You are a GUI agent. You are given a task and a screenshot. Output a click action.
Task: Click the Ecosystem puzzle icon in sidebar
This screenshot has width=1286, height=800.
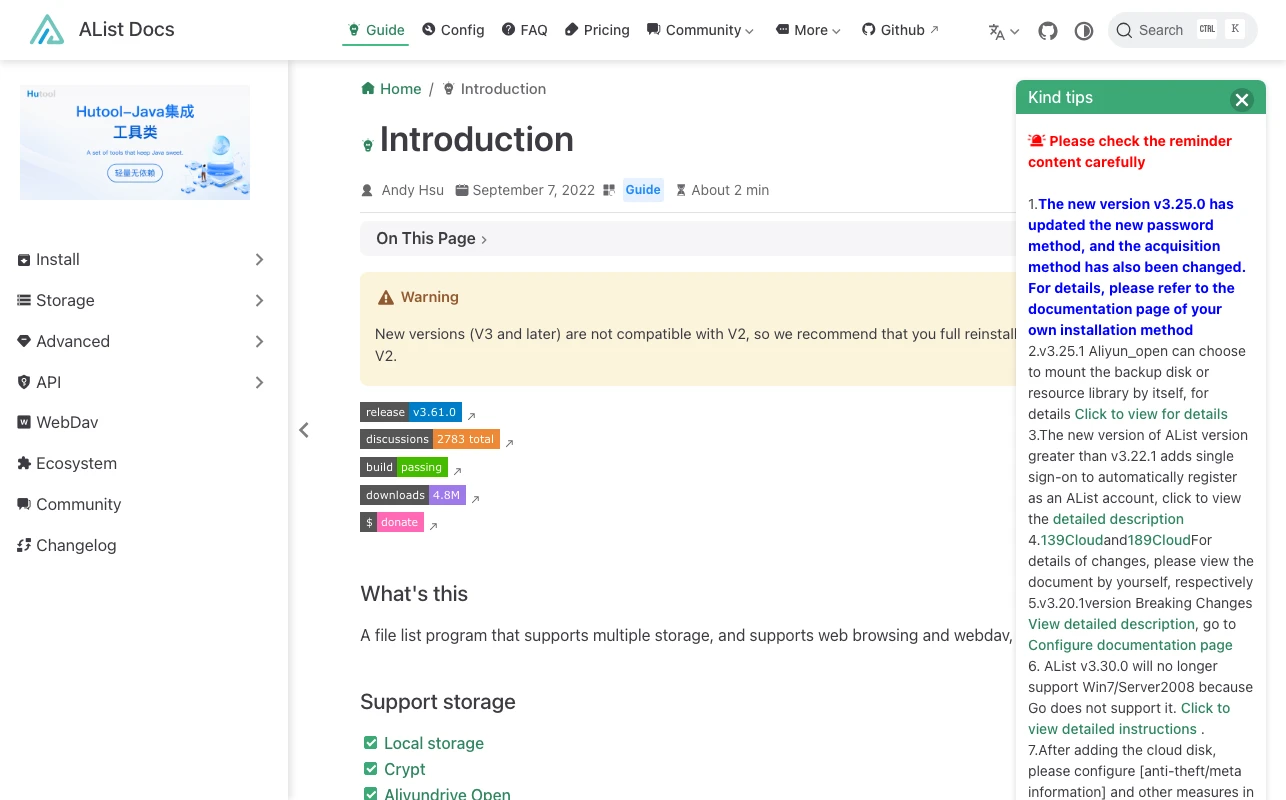tap(24, 464)
